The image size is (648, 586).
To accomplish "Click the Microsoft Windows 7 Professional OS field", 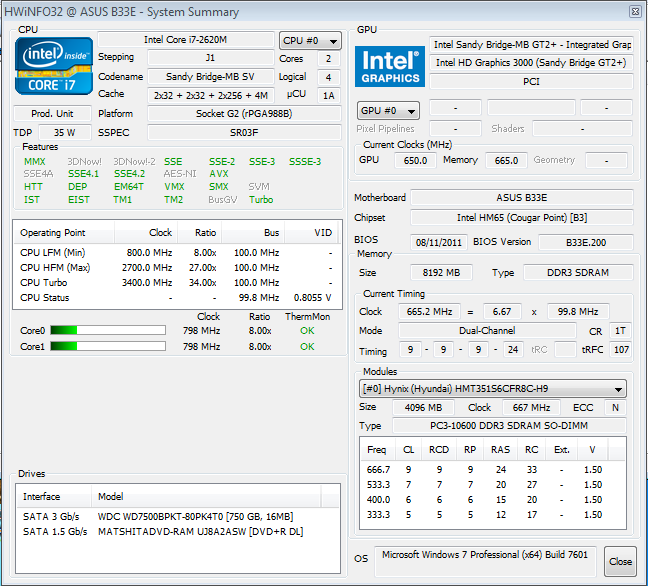I will pos(485,561).
